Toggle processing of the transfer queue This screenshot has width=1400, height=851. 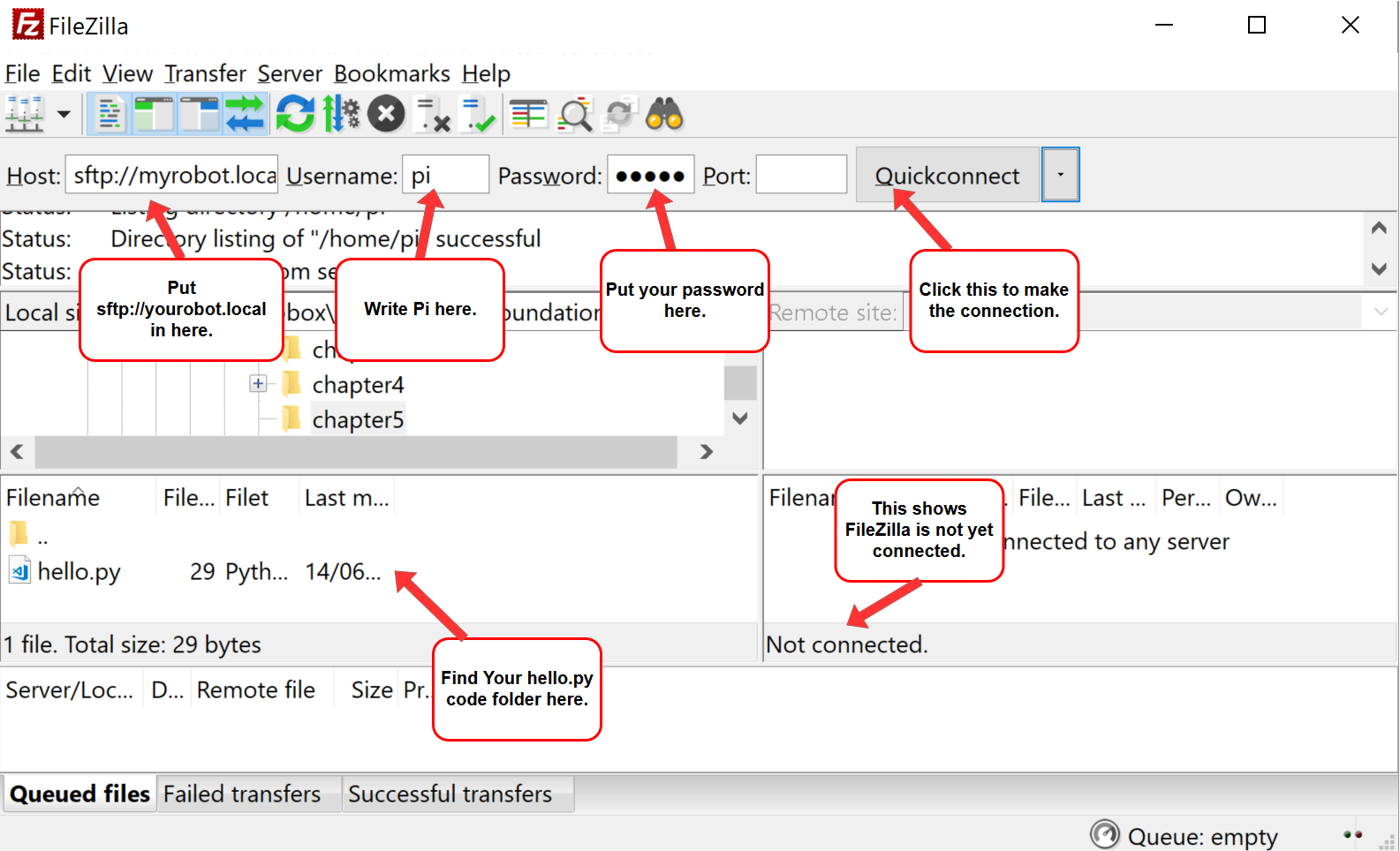341,114
